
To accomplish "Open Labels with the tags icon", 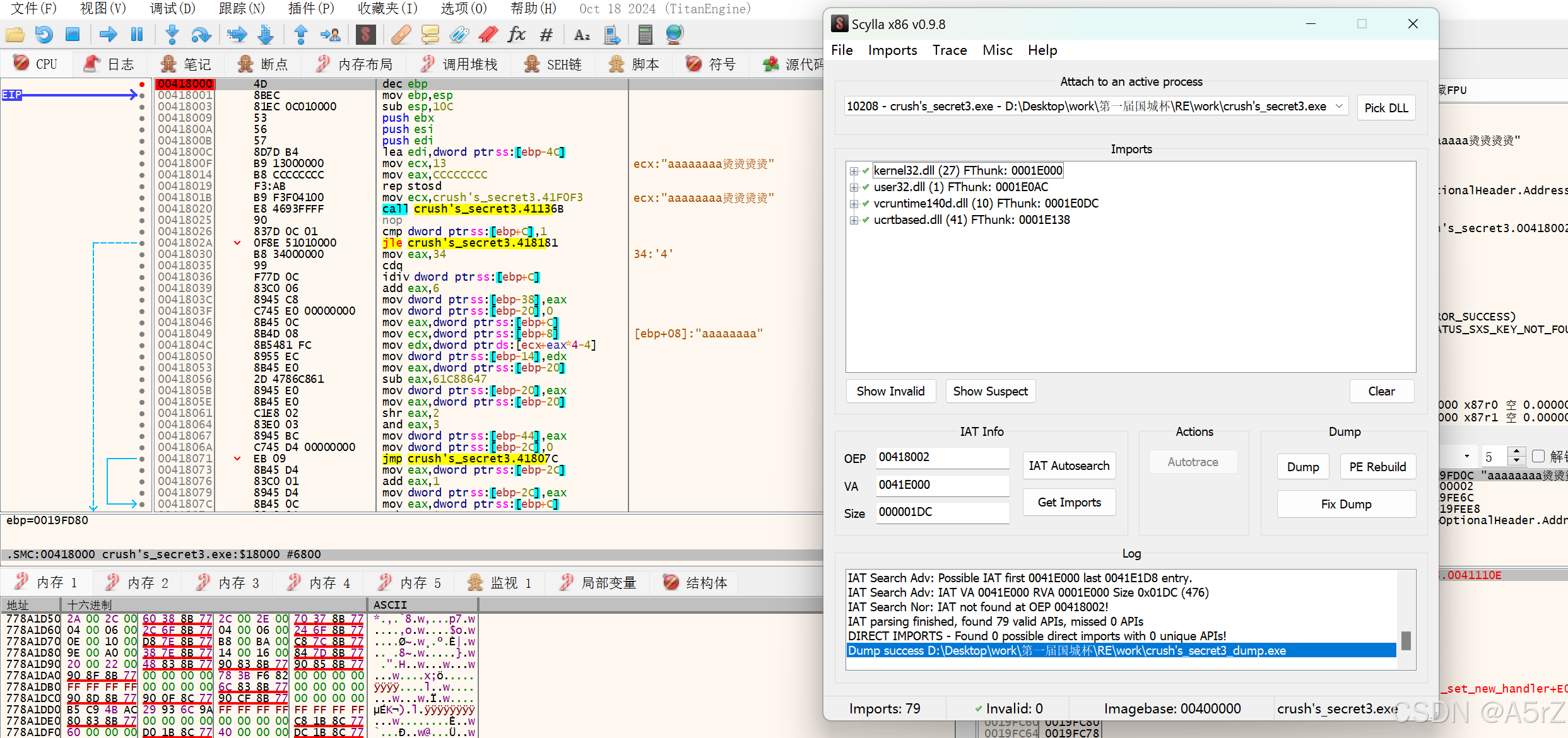I will click(459, 35).
